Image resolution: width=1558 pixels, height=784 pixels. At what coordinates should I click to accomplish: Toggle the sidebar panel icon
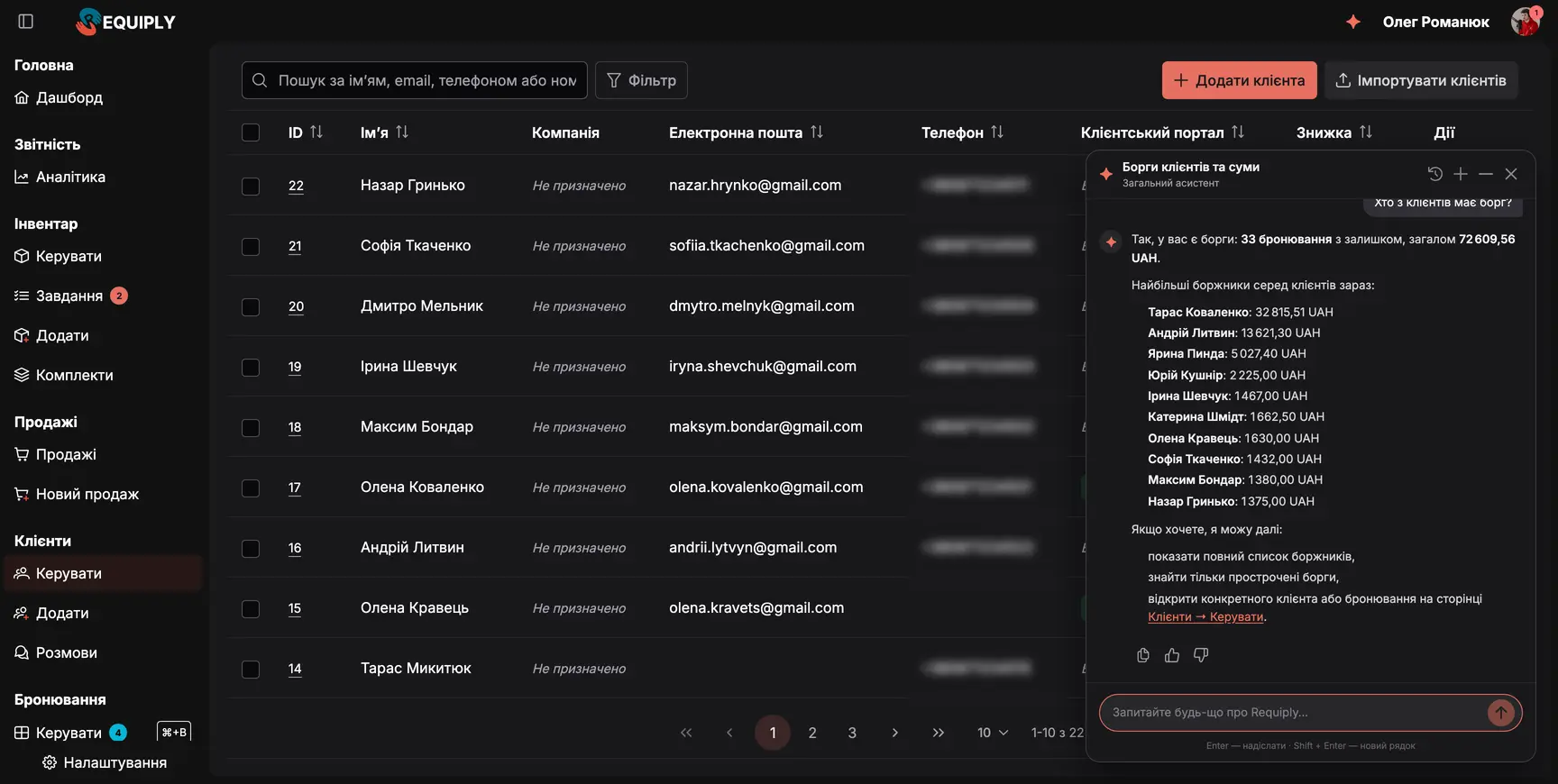(x=26, y=22)
